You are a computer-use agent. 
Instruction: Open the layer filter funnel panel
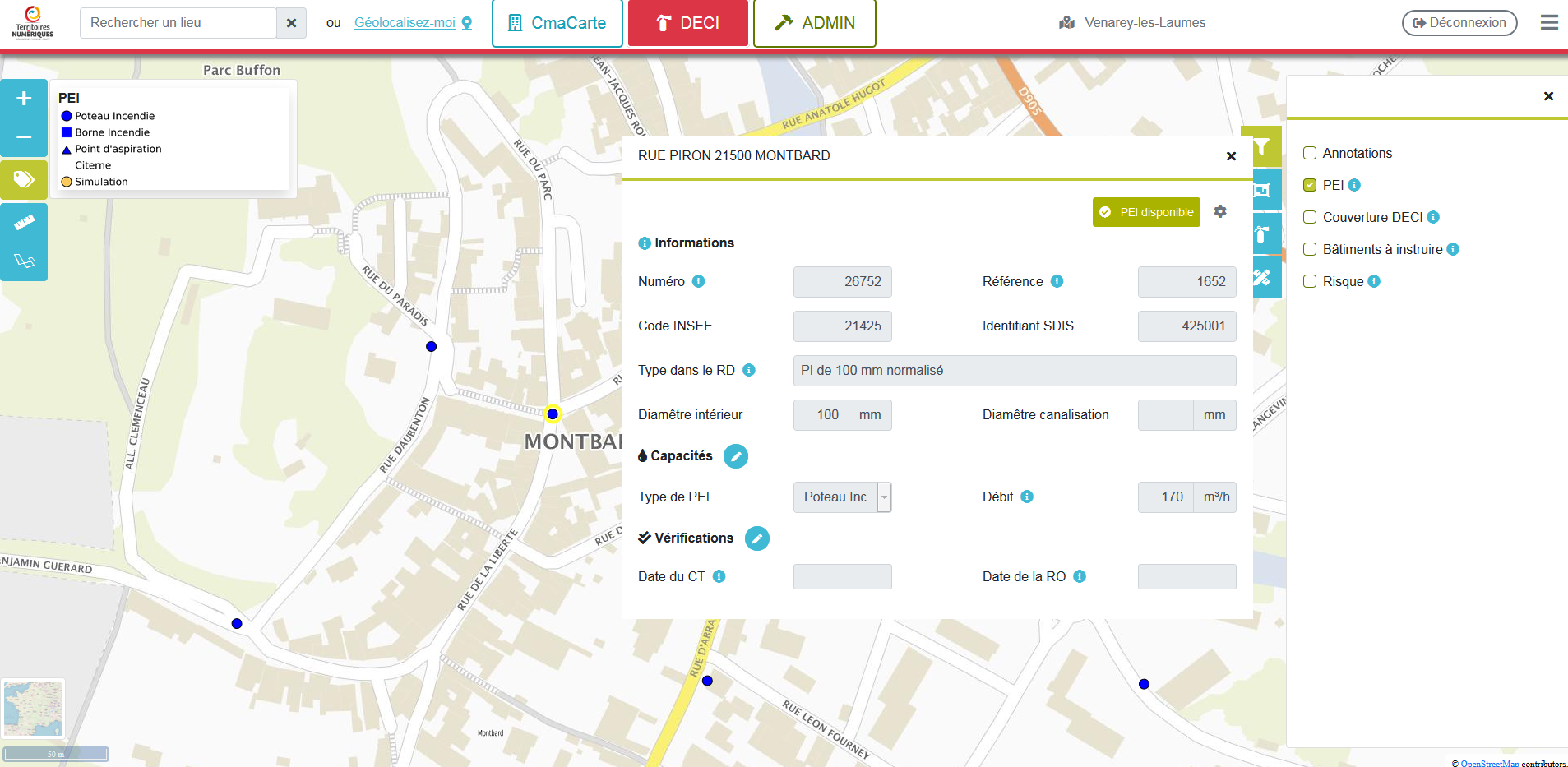1261,147
